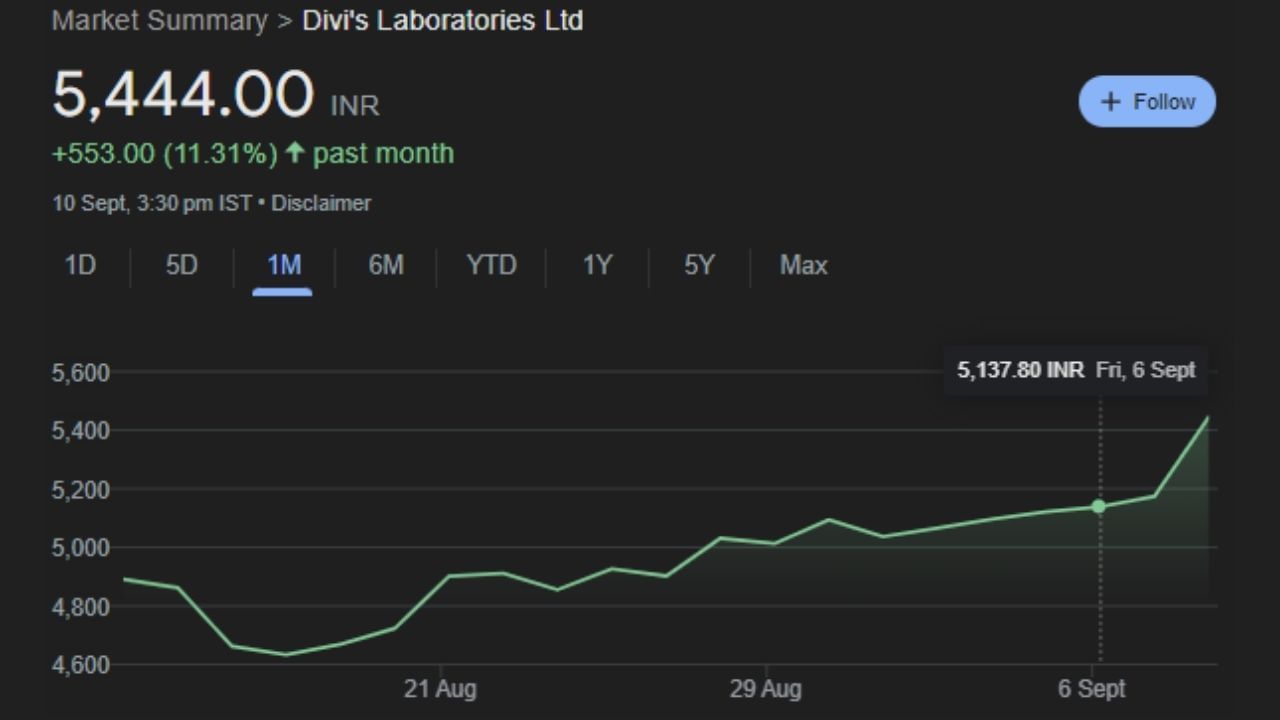Switch to the 1Y range tab

click(x=597, y=265)
